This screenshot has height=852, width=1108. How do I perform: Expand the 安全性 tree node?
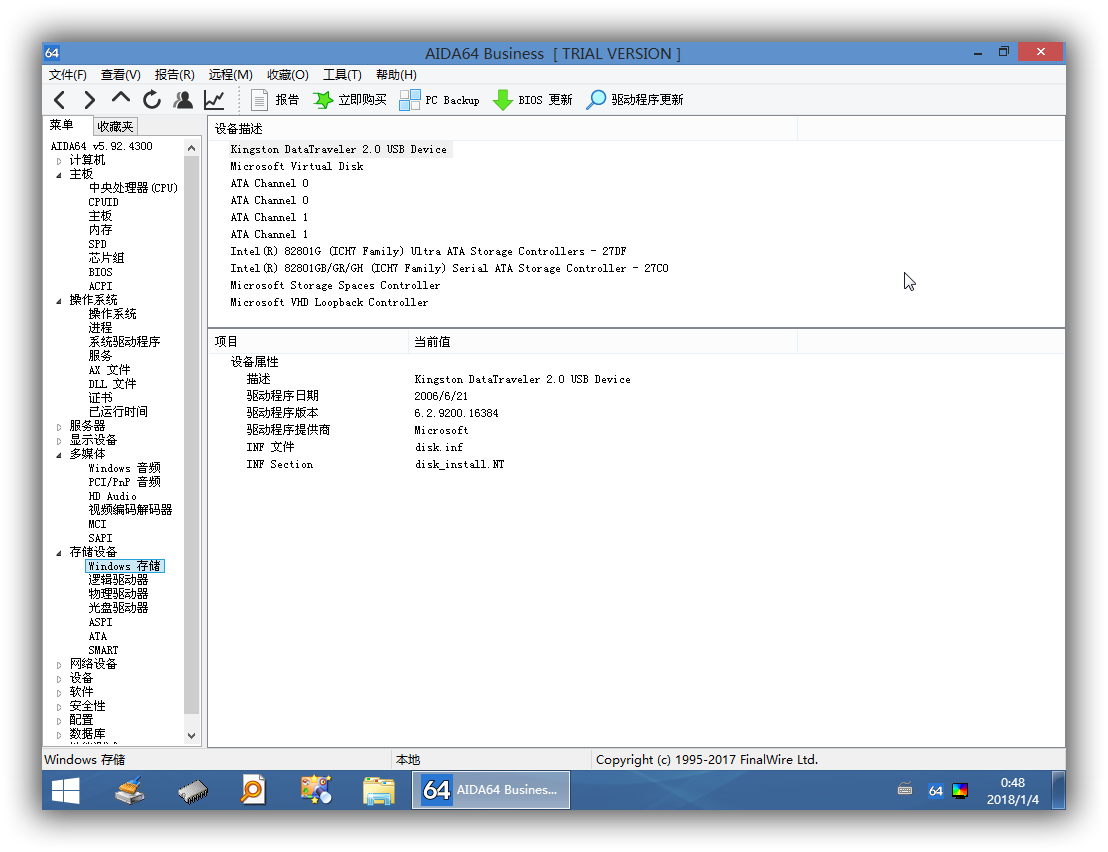59,707
